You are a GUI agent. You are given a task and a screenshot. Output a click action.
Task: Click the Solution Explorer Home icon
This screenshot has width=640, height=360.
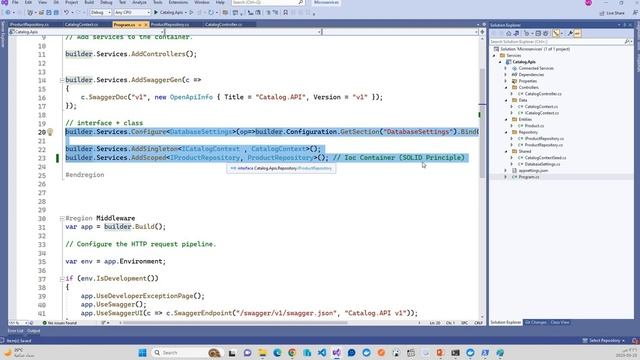[x=509, y=33]
